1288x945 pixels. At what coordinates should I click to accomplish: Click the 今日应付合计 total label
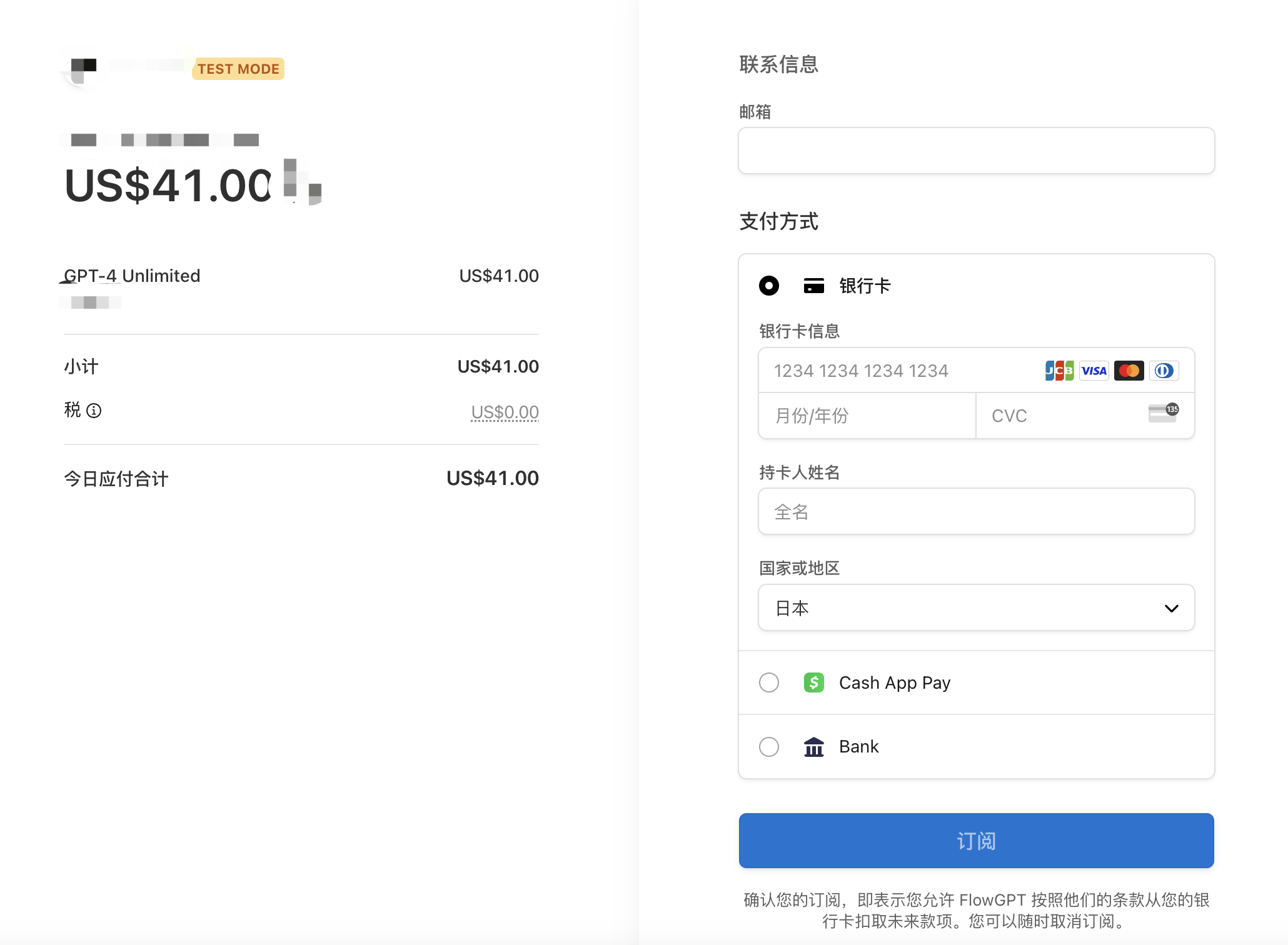116,479
